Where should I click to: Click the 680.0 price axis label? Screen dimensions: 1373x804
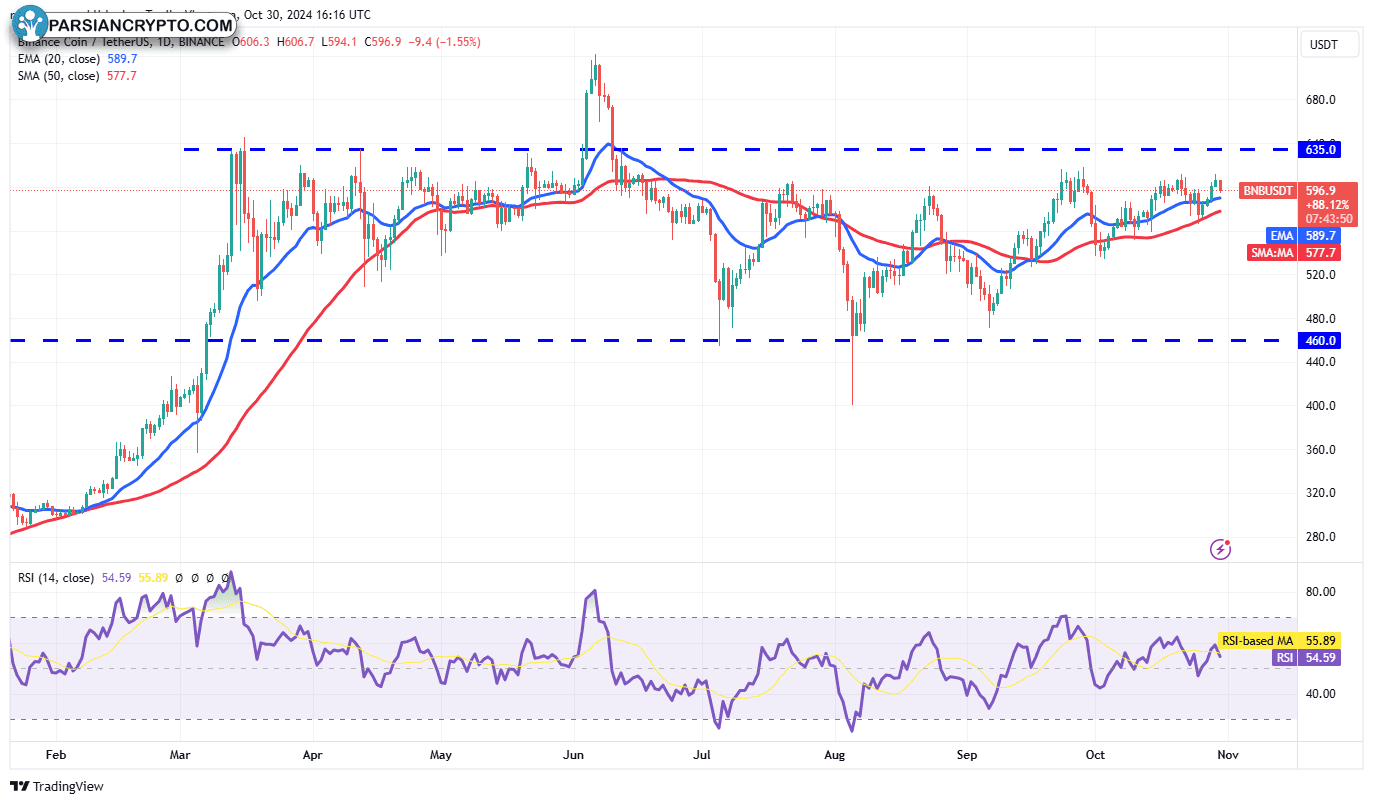pos(1320,100)
